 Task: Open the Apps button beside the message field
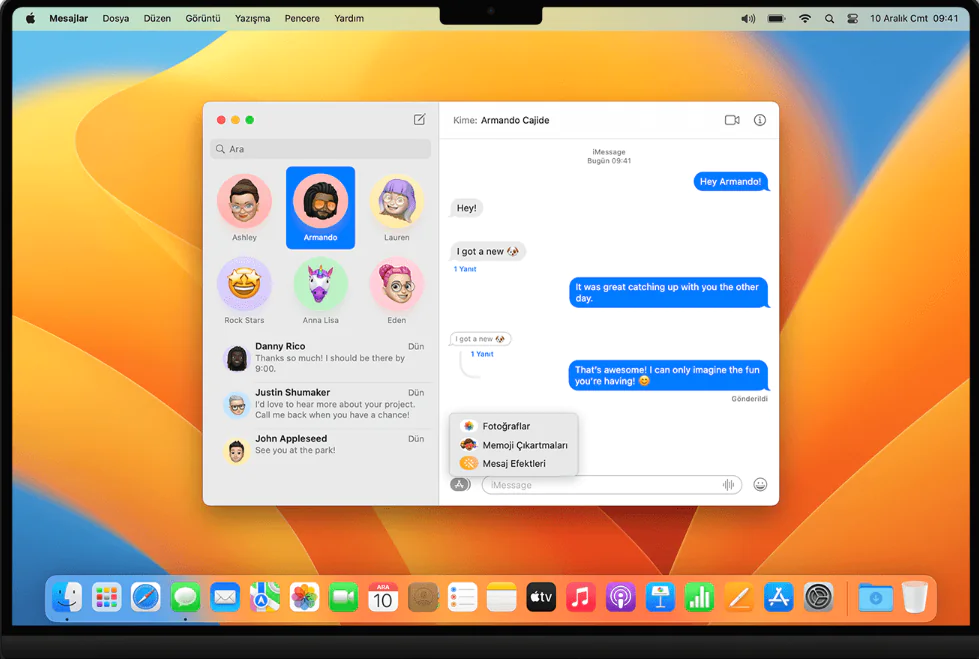(460, 484)
